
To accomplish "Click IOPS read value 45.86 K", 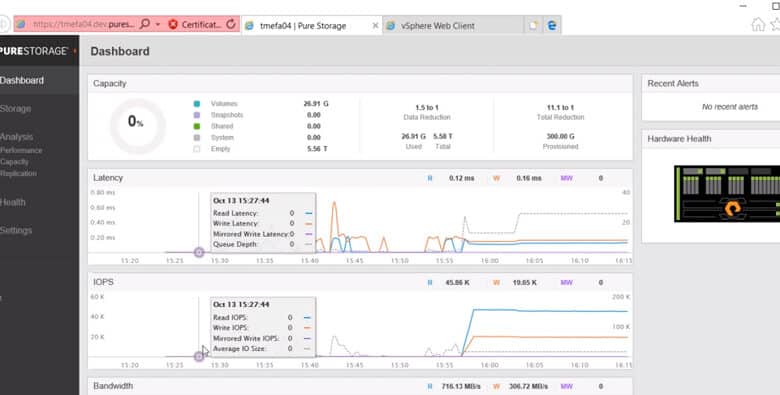I will pyautogui.click(x=458, y=283).
